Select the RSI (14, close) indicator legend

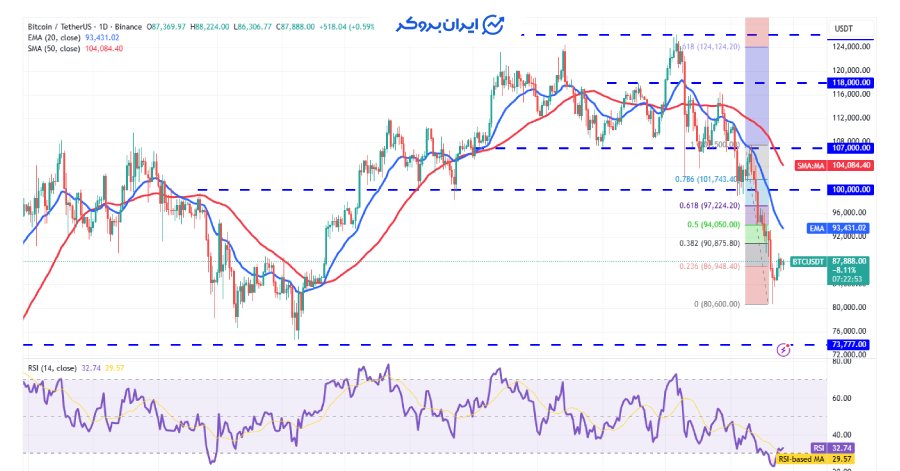50,367
